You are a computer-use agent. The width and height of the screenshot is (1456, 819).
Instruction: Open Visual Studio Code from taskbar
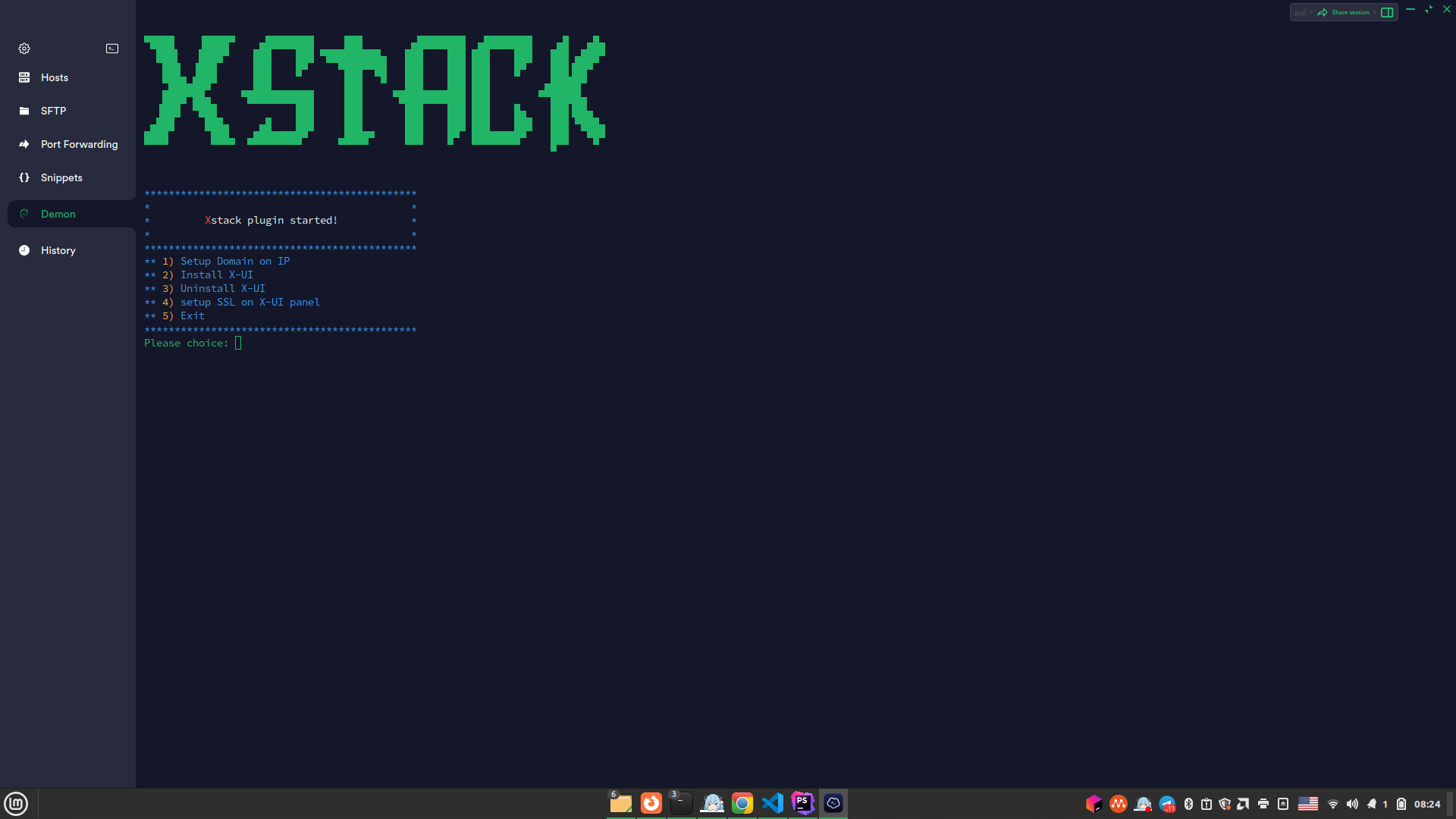773,803
